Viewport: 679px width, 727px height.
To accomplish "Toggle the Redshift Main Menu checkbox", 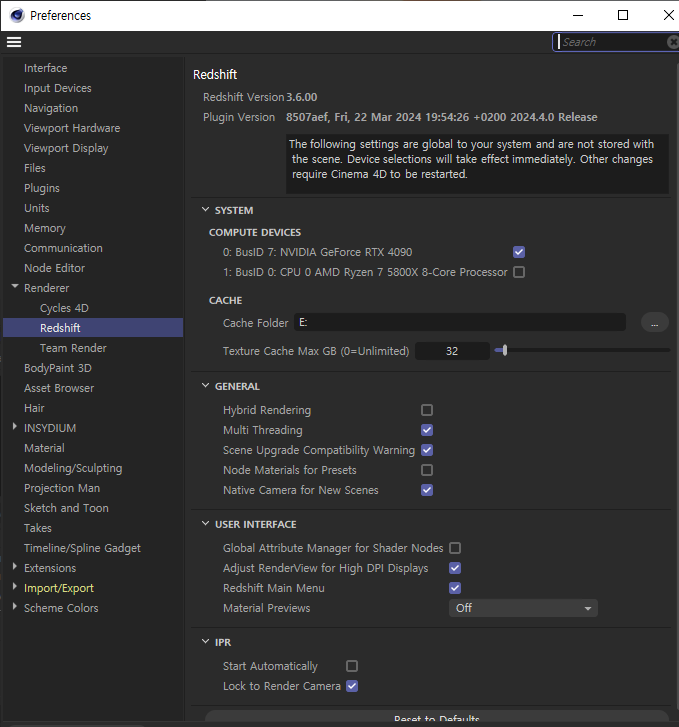I will 455,588.
